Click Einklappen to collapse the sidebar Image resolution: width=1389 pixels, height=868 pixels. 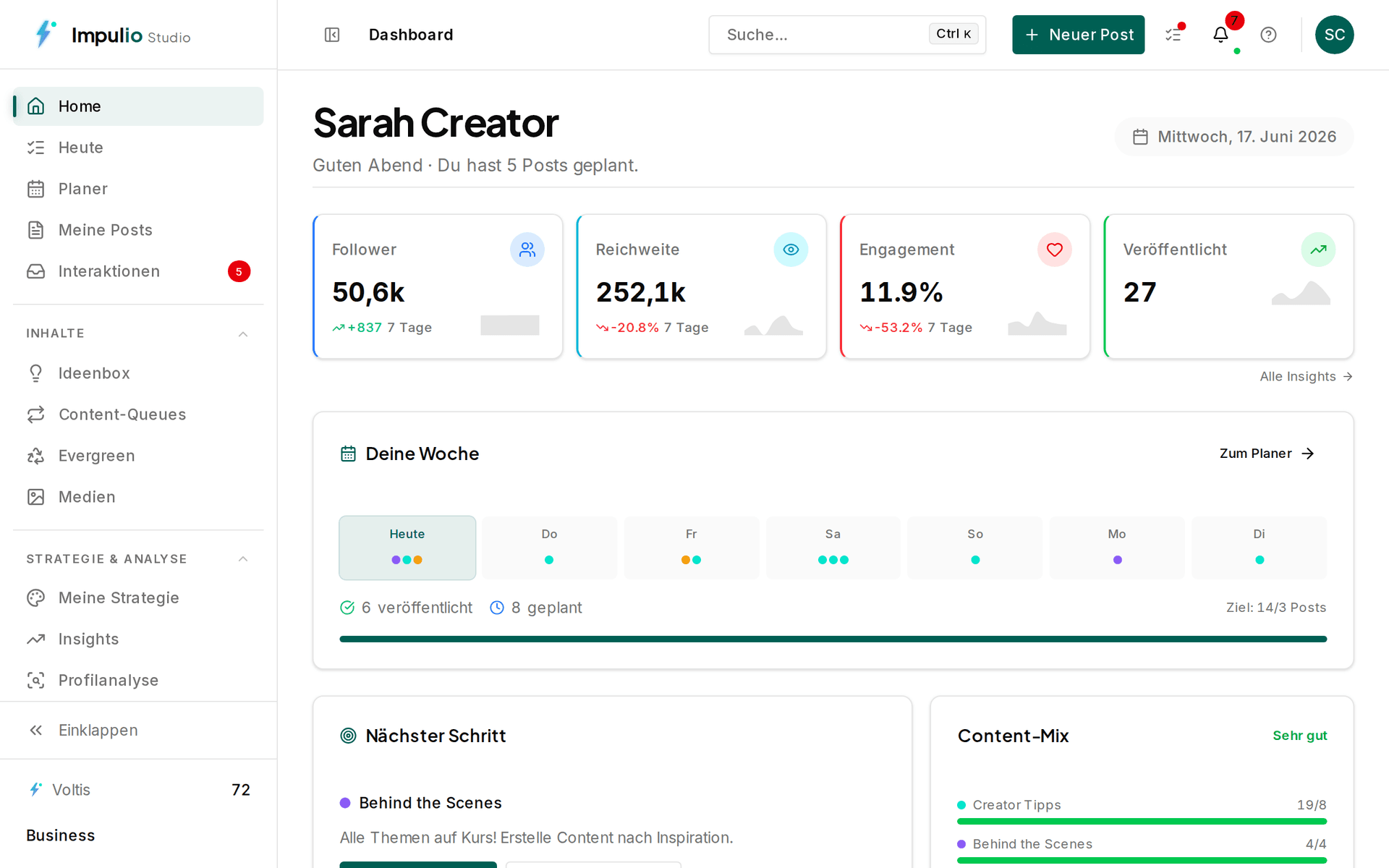point(138,731)
